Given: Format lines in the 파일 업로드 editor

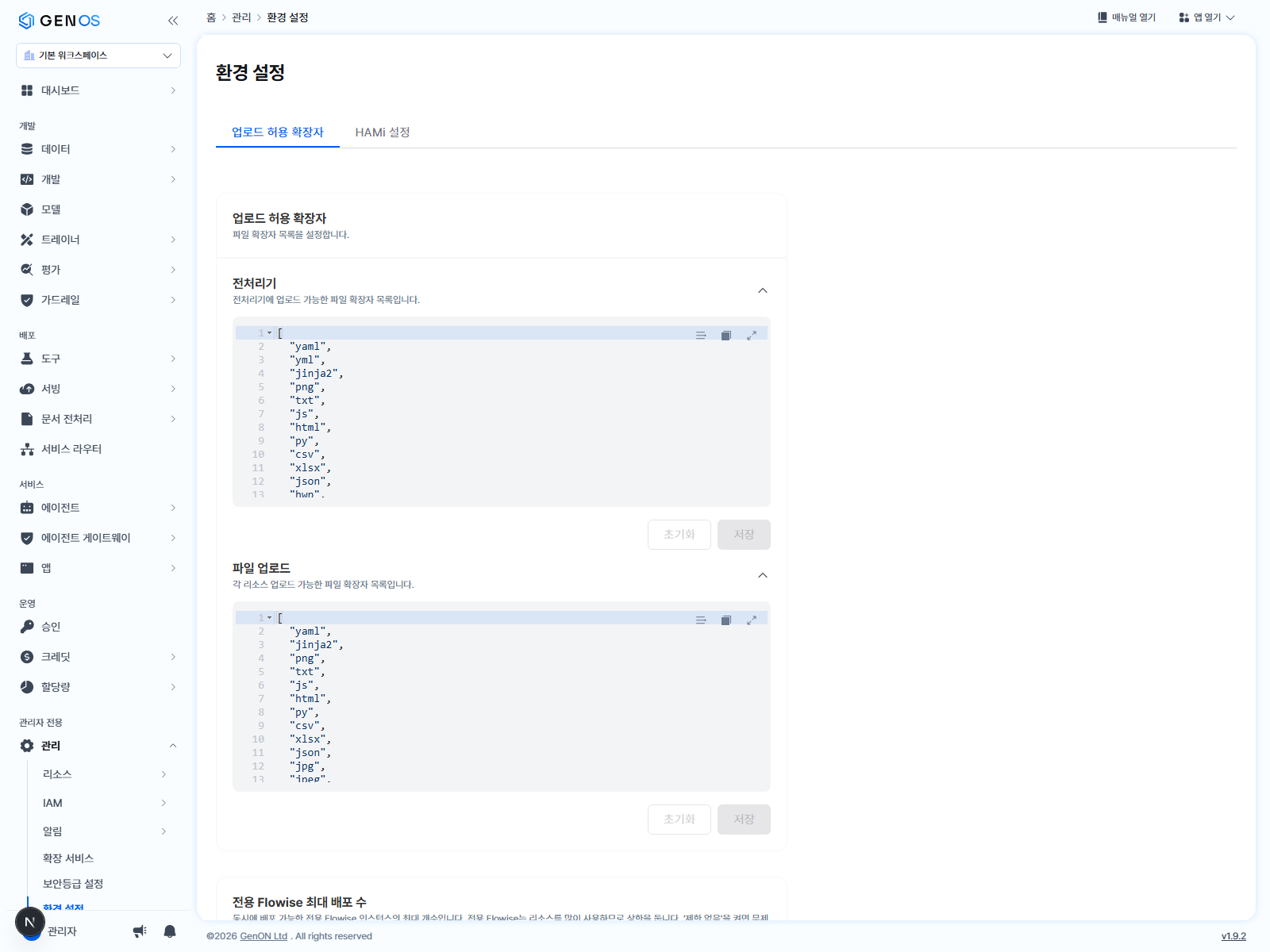Looking at the screenshot, I should coord(701,620).
